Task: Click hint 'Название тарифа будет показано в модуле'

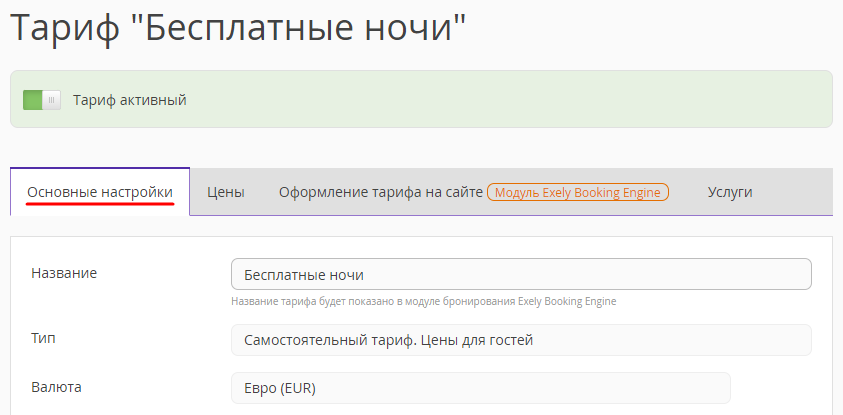Action: pos(424,301)
